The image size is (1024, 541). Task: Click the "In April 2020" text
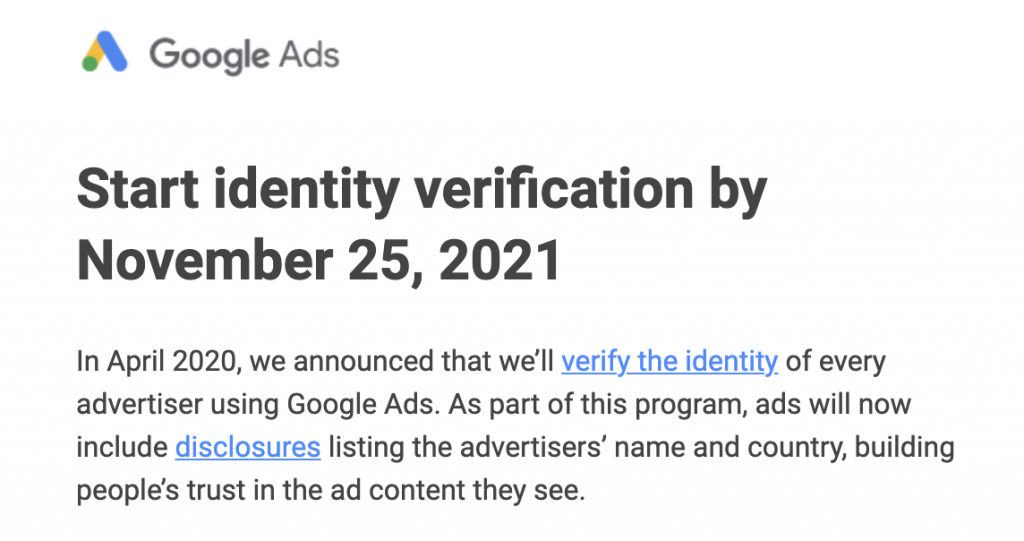tap(159, 361)
